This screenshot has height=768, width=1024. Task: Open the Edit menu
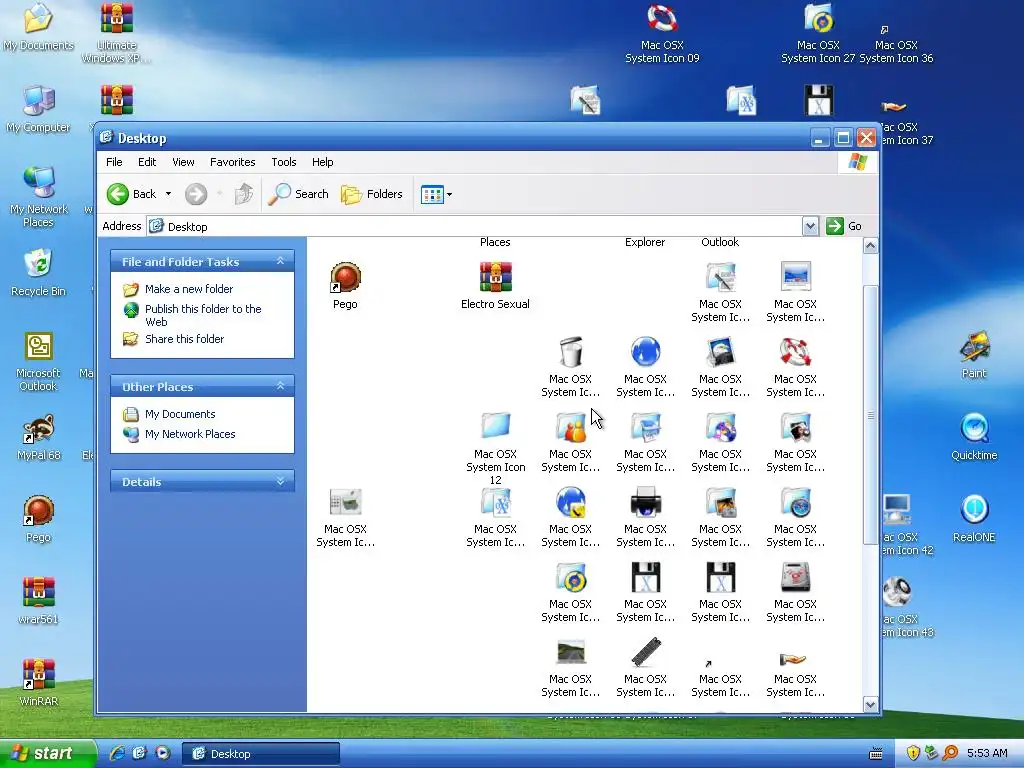pos(147,162)
